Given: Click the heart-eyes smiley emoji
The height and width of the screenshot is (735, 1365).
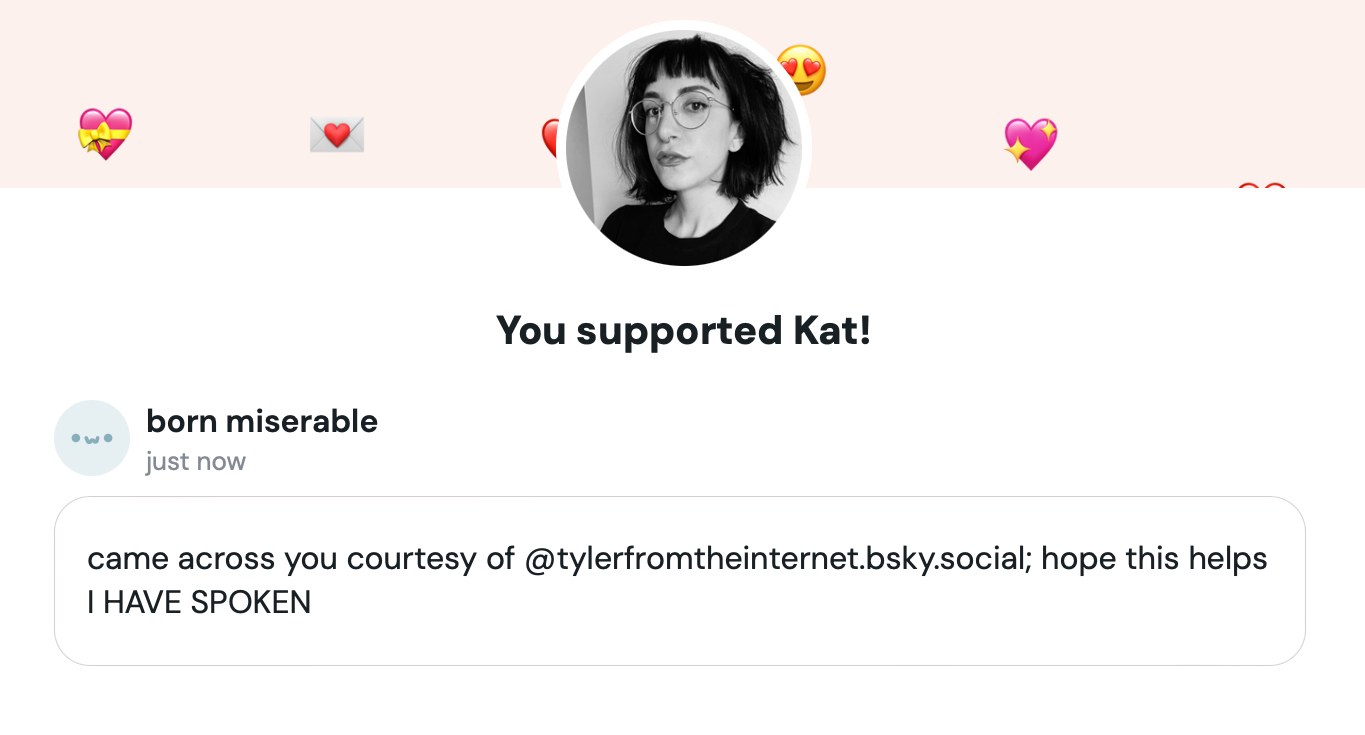Looking at the screenshot, I should point(803,70).
